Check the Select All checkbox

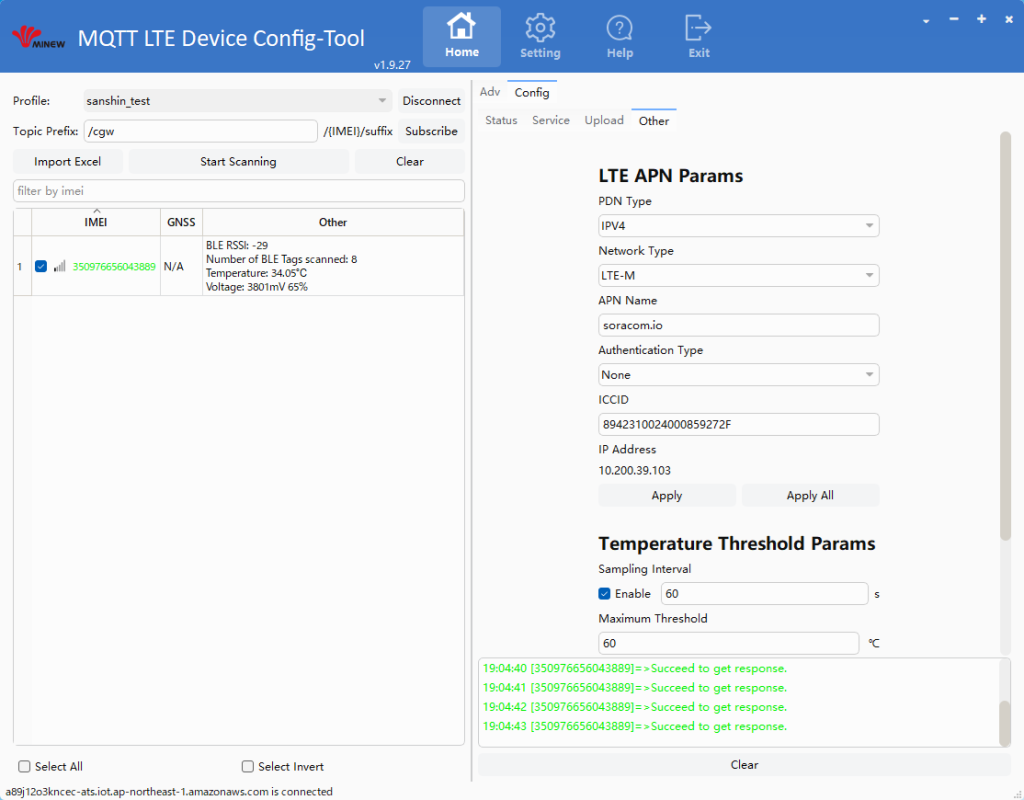click(x=24, y=767)
